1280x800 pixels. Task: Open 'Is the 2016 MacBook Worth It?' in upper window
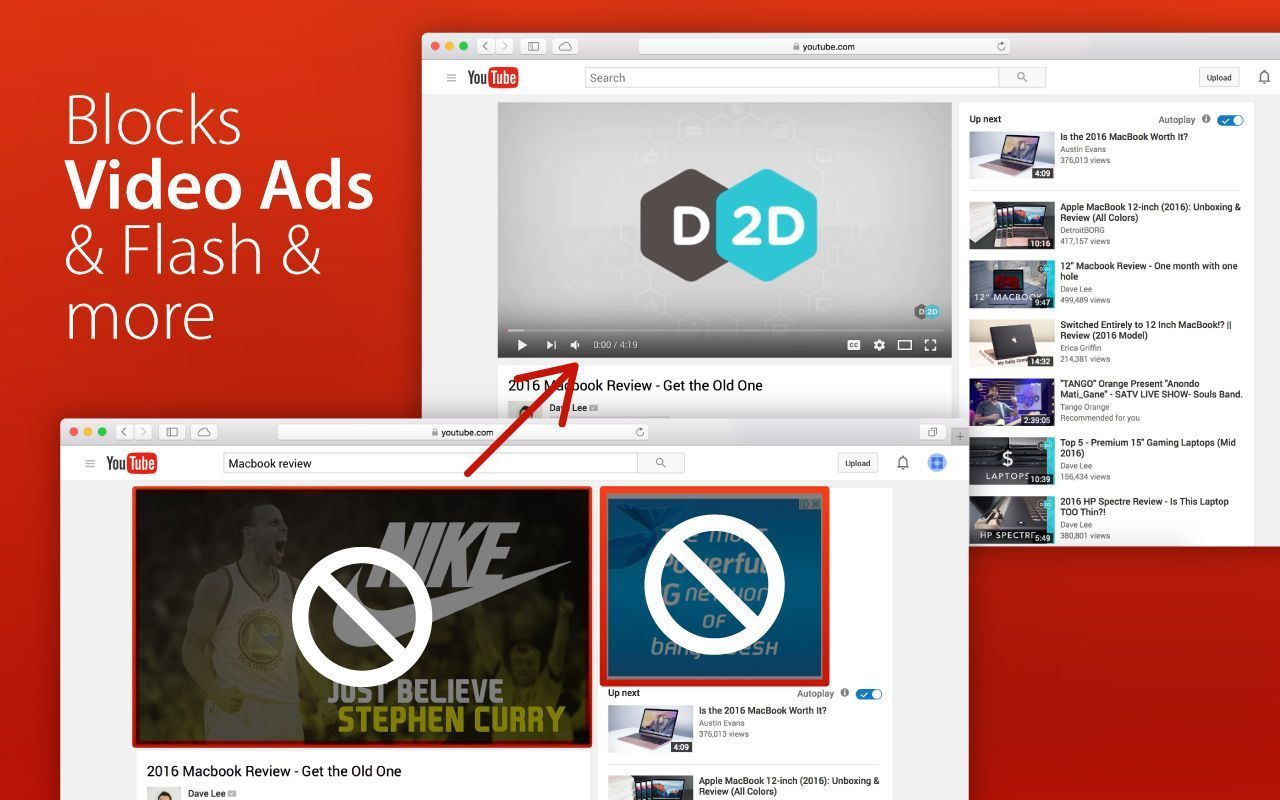[1124, 137]
